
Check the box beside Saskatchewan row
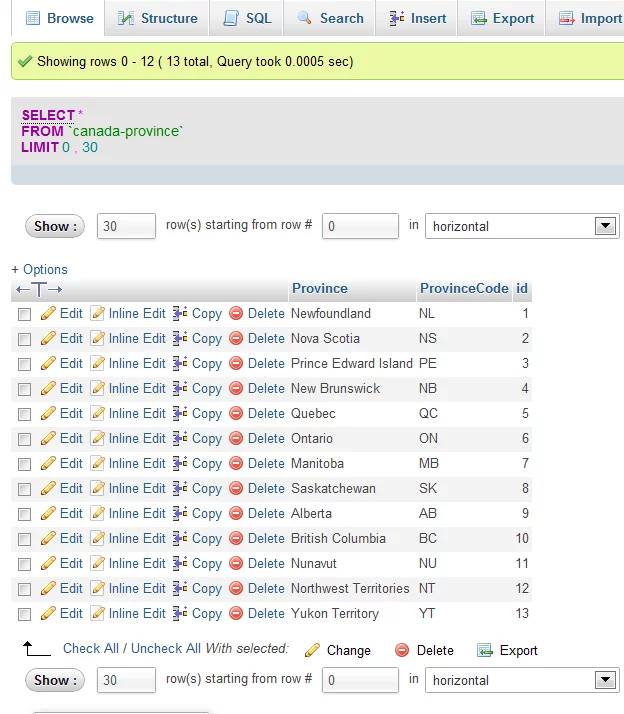(x=25, y=489)
